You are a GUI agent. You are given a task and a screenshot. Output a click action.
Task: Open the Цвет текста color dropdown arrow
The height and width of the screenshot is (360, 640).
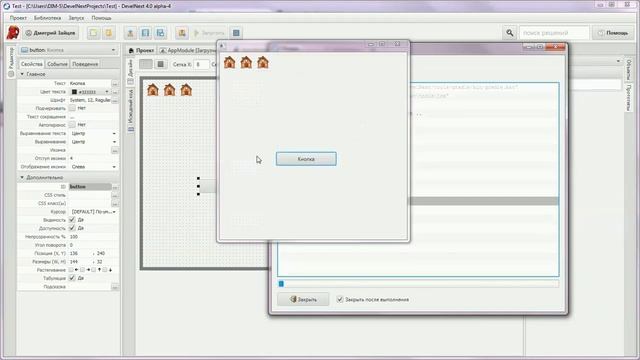(107, 92)
